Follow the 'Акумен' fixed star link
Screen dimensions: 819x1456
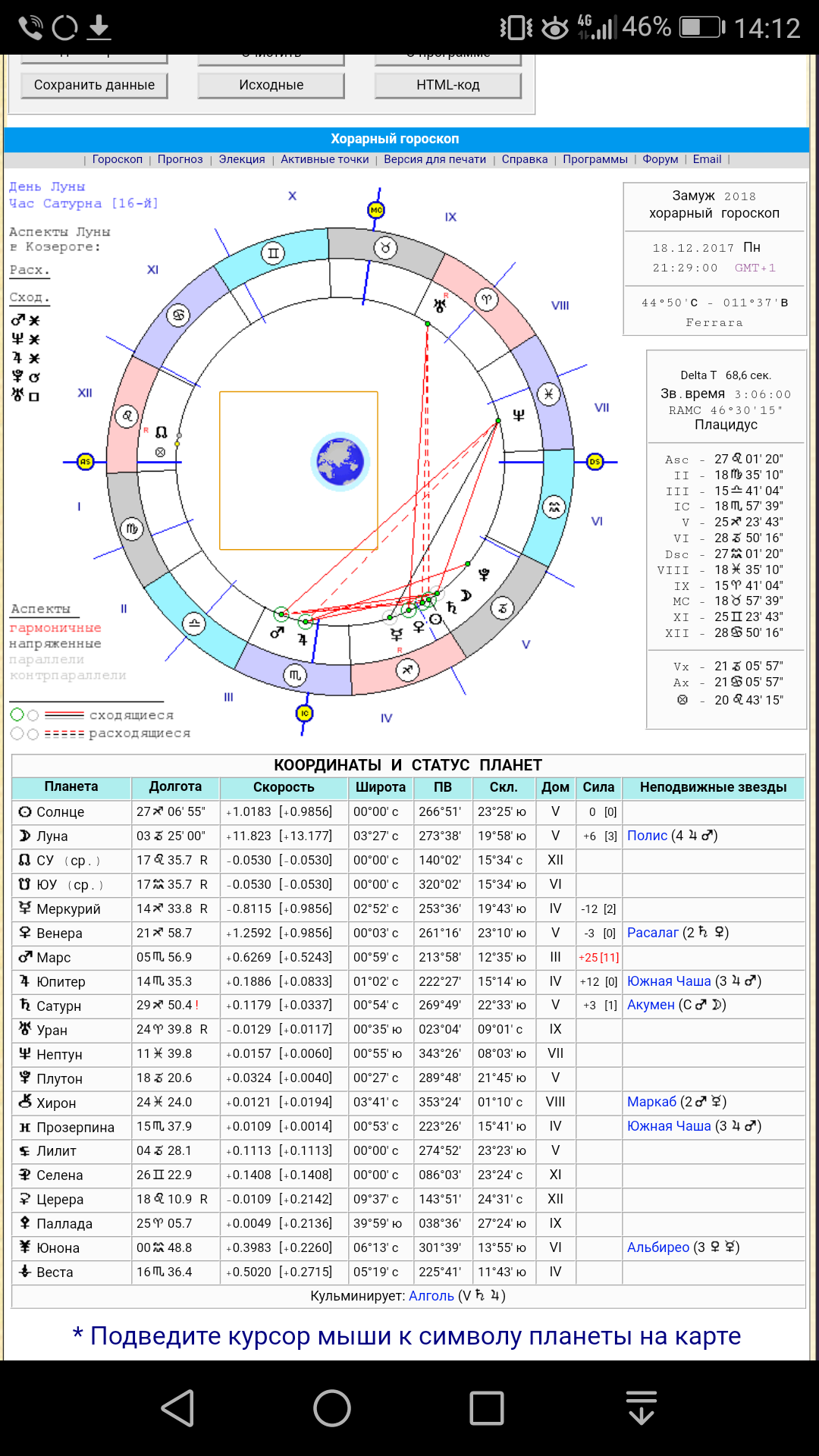tap(651, 1005)
